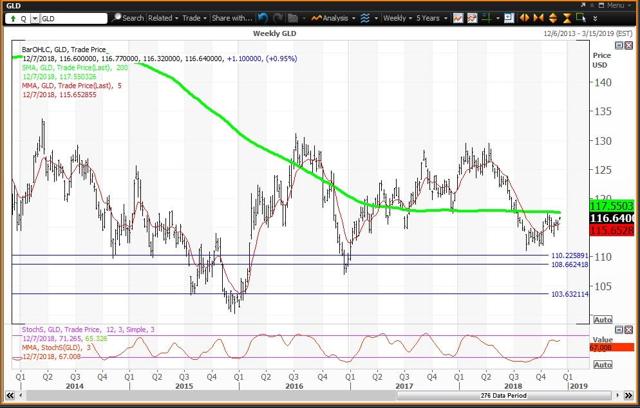This screenshot has width=640, height=408.
Task: Expand the crosshair tool dropdown arrow
Action: (x=497, y=18)
